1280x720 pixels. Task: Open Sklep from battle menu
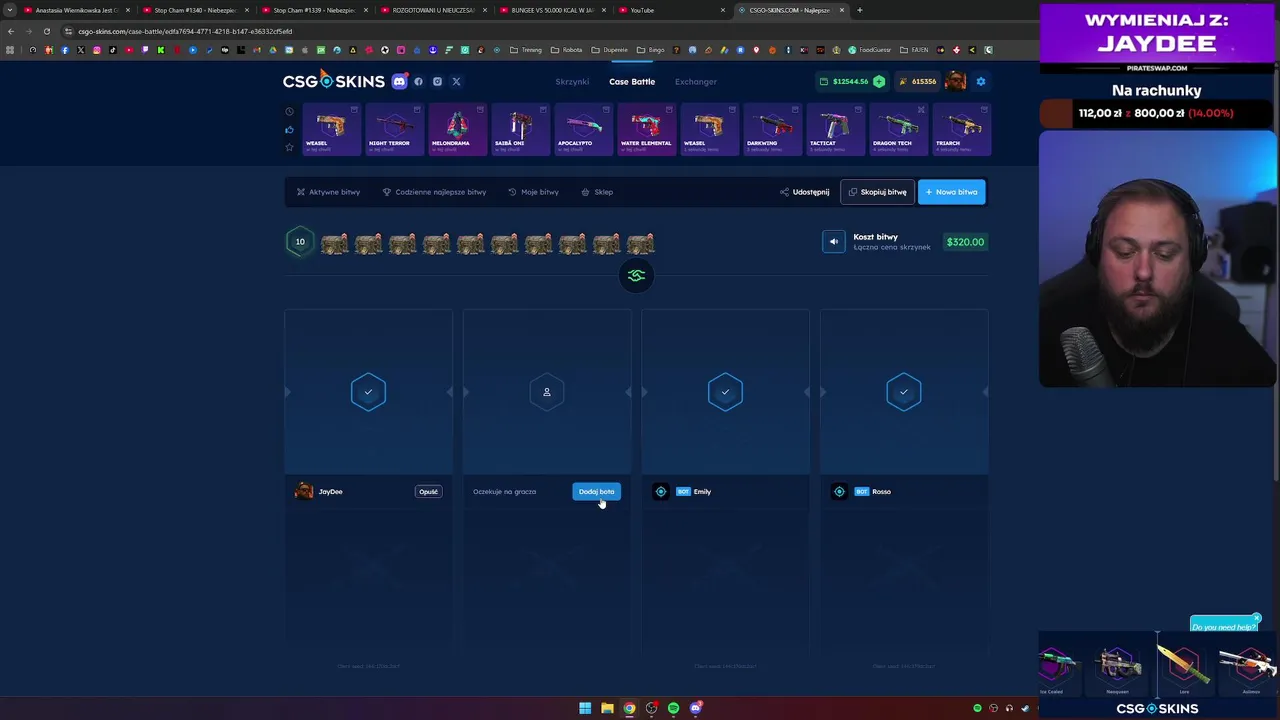(597, 192)
